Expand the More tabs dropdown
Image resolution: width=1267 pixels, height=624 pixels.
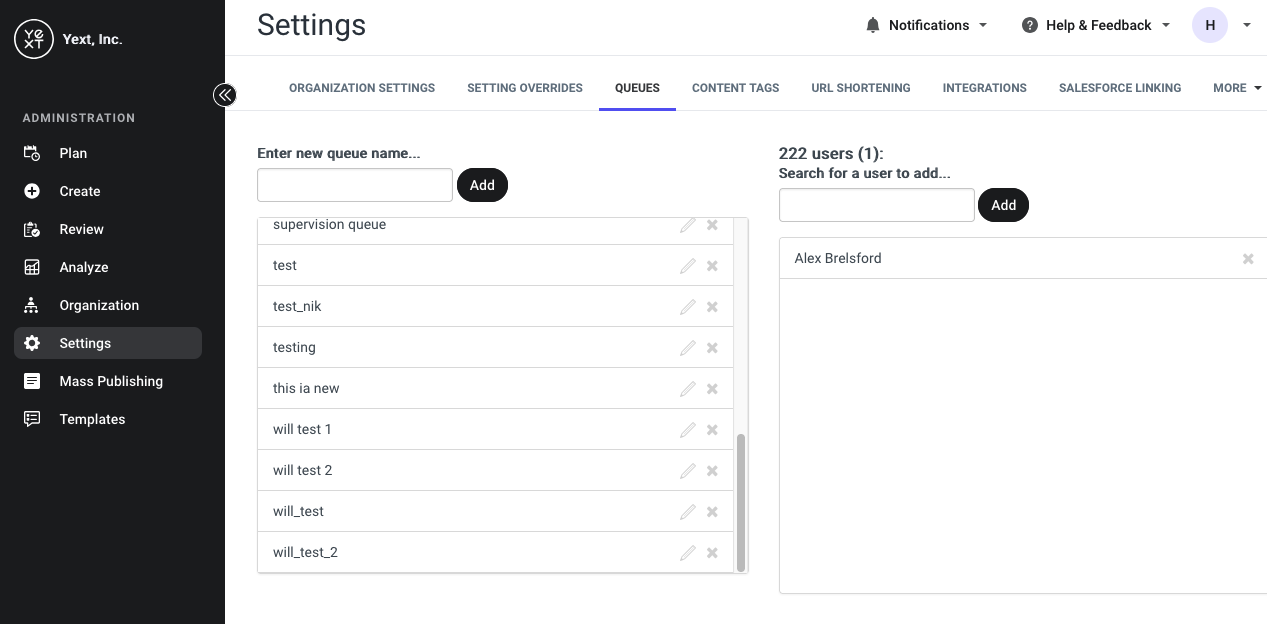pyautogui.click(x=1237, y=88)
